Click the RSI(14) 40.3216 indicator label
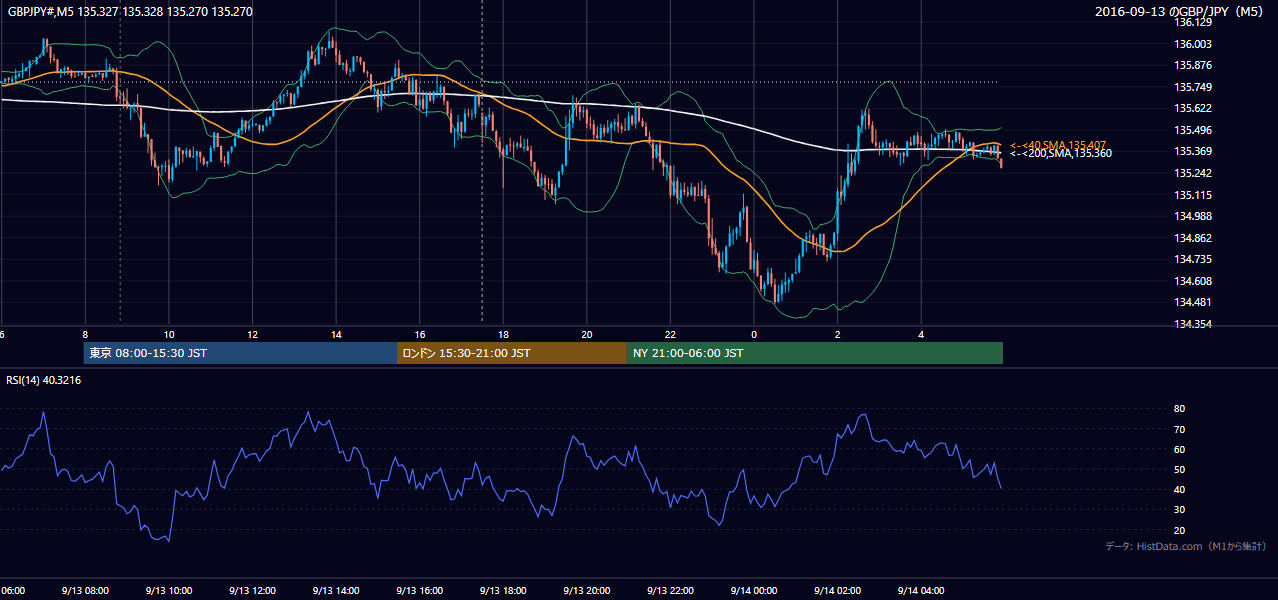Screen dimensions: 1278x600 click(x=44, y=380)
